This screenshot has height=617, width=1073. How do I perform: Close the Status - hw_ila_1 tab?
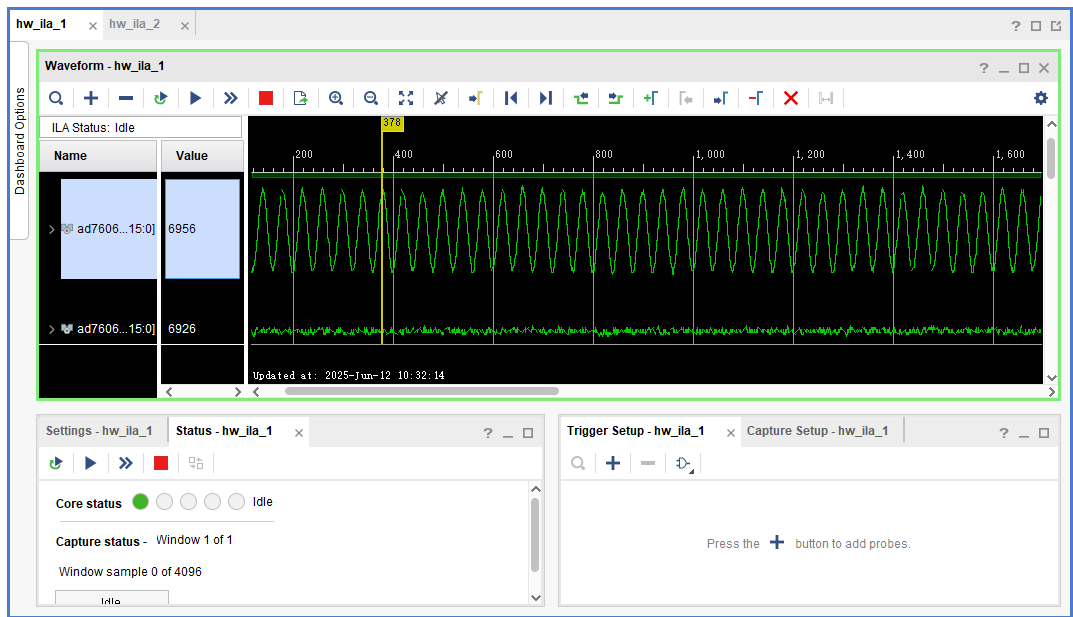click(299, 433)
